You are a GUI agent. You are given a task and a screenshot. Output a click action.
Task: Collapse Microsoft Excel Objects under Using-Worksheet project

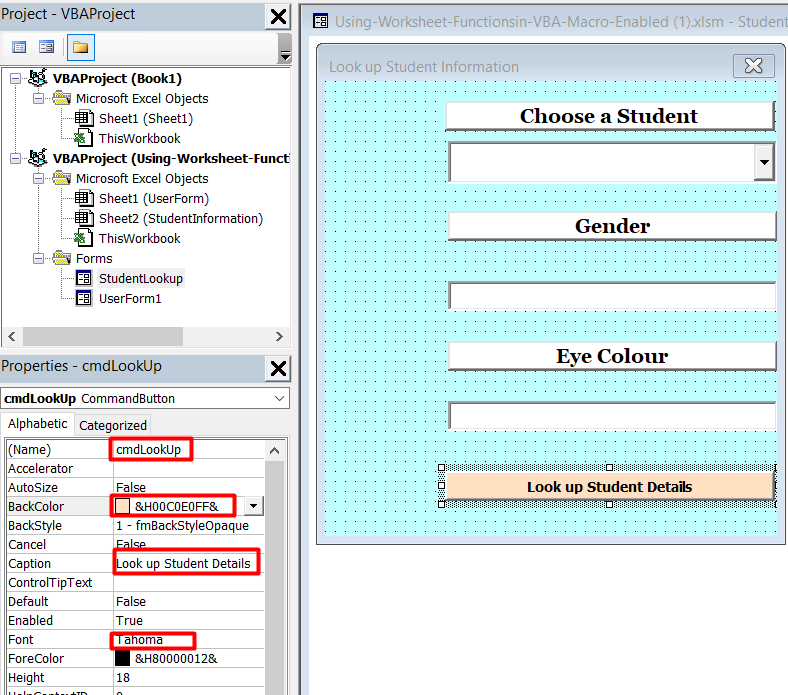tap(38, 178)
